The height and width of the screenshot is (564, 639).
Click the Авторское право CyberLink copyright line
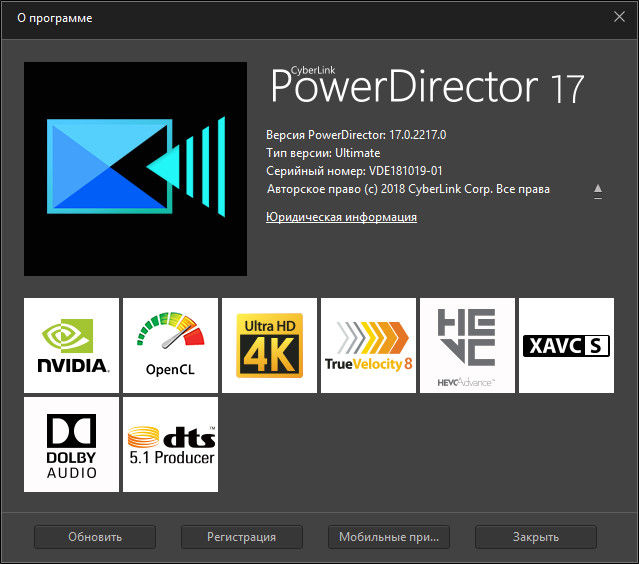408,189
